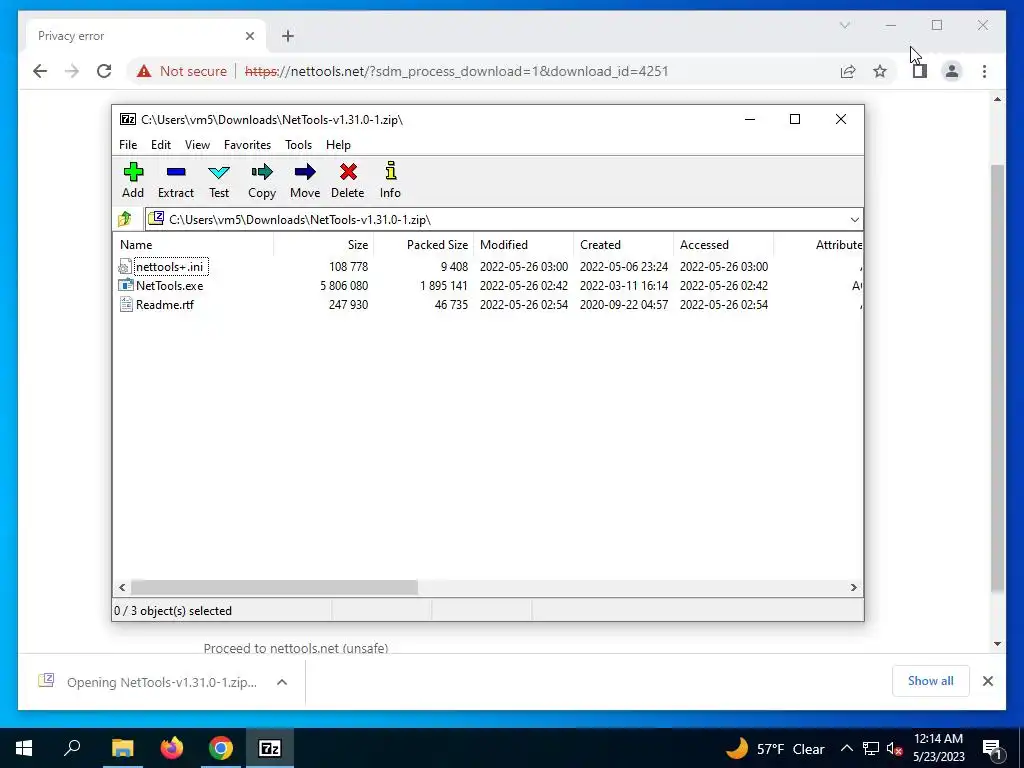
Task: Open Chrome side panel icon
Action: (920, 71)
